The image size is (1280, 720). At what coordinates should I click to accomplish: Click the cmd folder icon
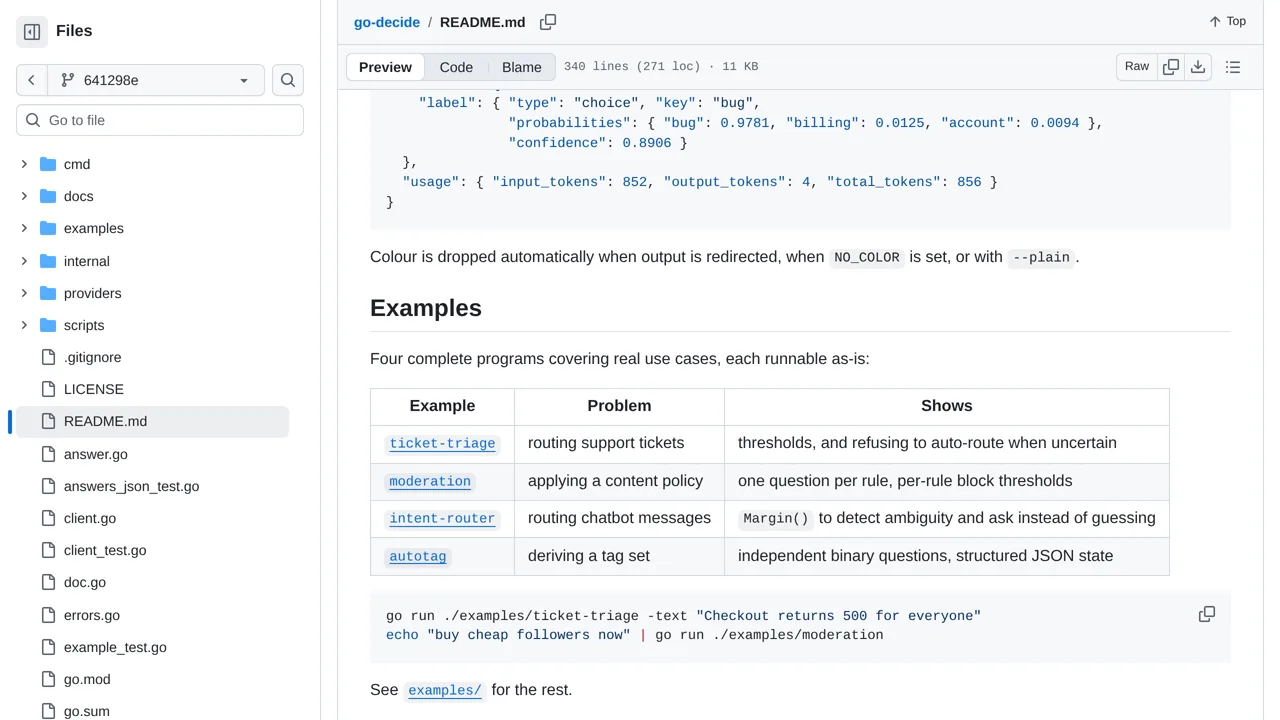48,164
